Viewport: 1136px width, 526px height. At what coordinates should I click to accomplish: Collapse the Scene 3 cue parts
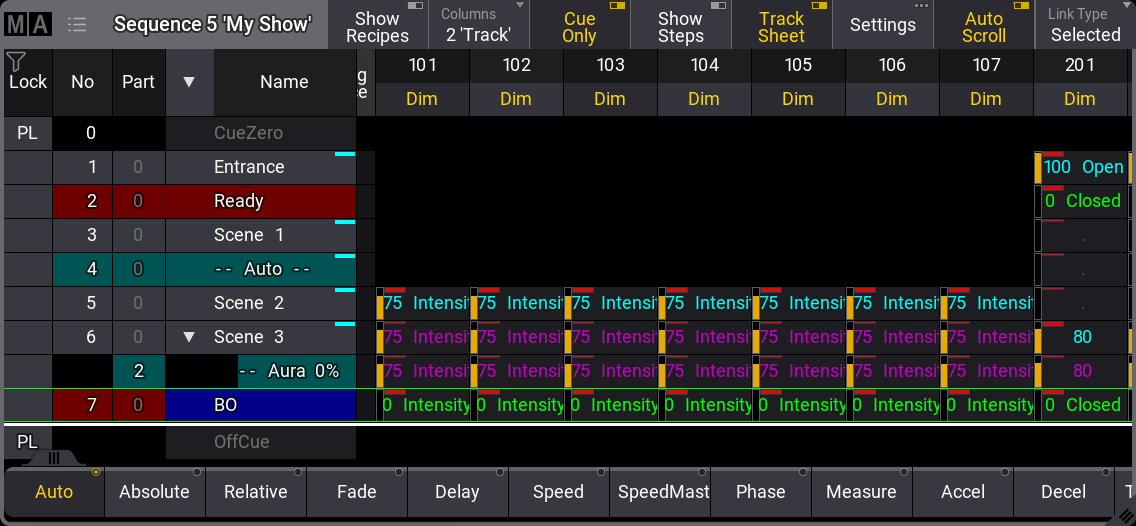click(x=189, y=337)
